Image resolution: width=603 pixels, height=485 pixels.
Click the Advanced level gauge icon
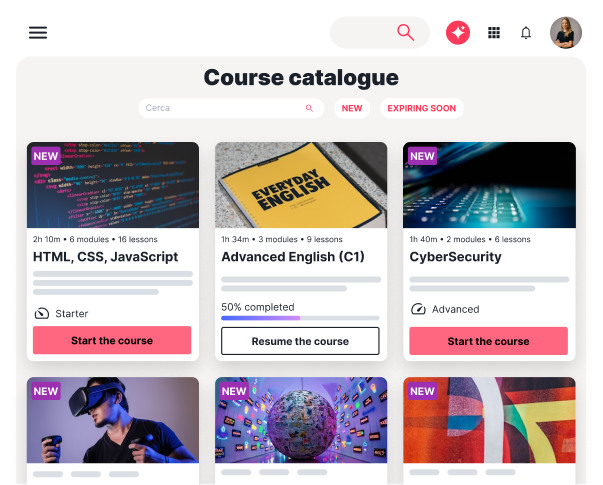(x=418, y=309)
